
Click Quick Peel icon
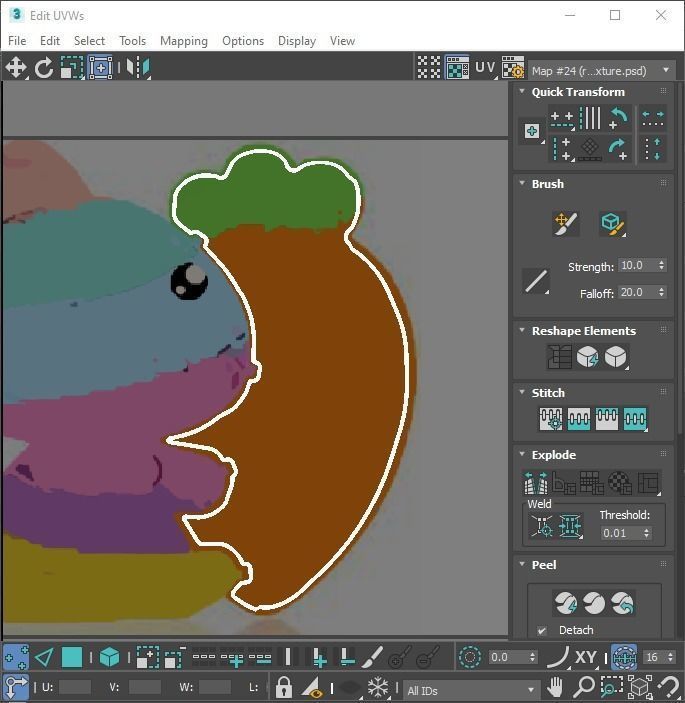[566, 603]
